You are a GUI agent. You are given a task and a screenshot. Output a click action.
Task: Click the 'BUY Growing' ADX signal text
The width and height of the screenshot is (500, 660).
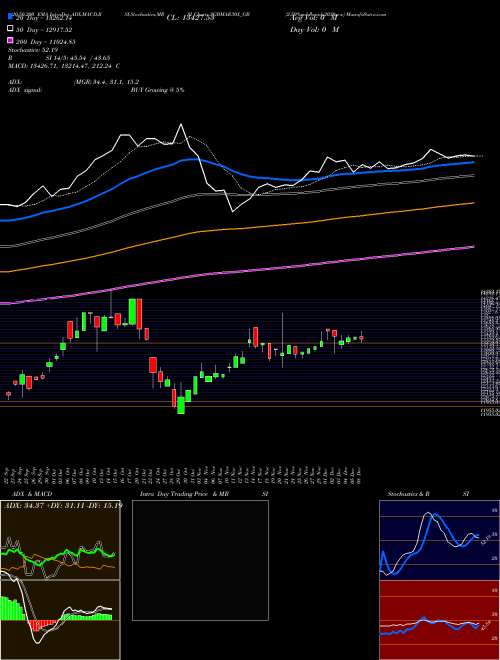tap(157, 90)
